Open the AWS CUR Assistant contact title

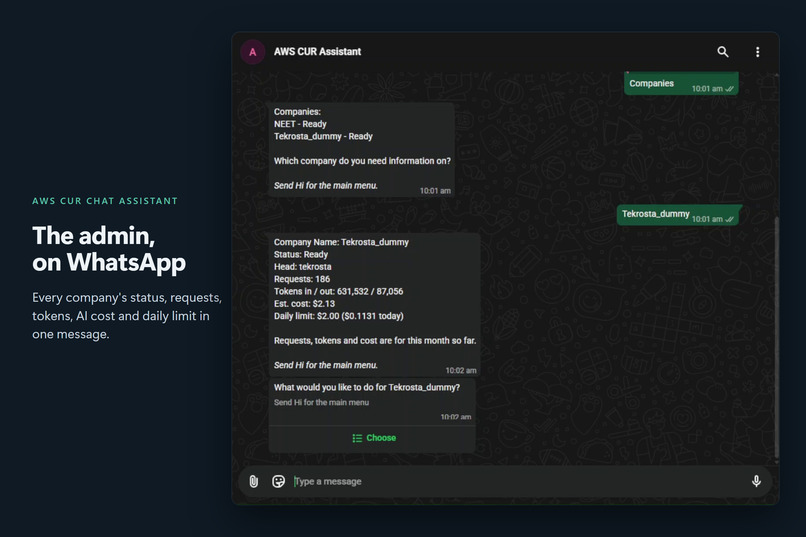click(x=317, y=52)
